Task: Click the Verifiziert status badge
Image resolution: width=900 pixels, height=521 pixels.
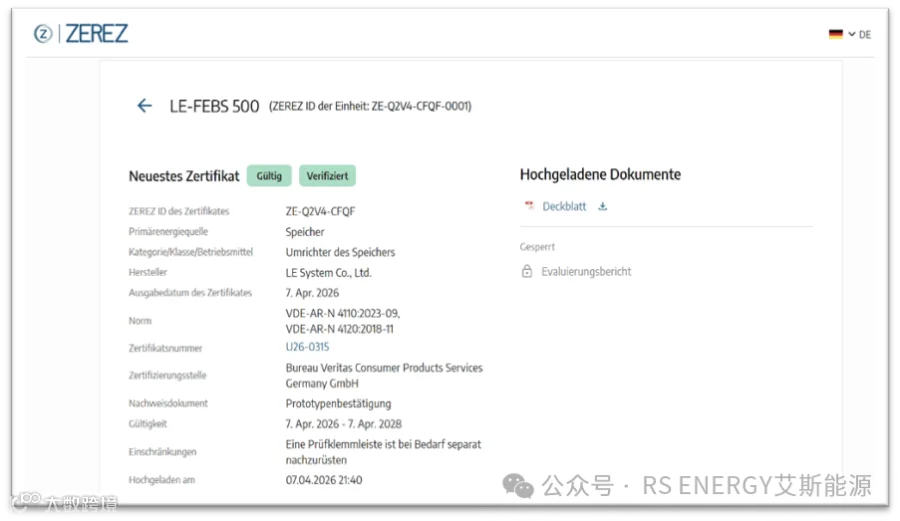Action: point(327,176)
